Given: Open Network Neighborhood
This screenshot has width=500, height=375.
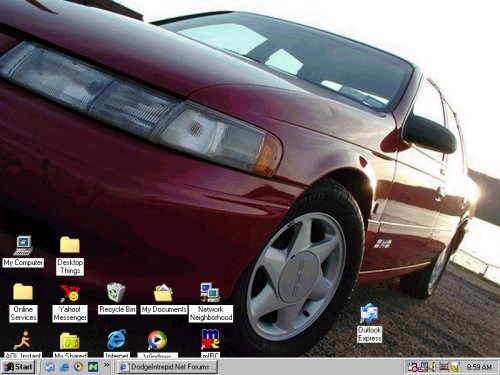Looking at the screenshot, I should [210, 292].
